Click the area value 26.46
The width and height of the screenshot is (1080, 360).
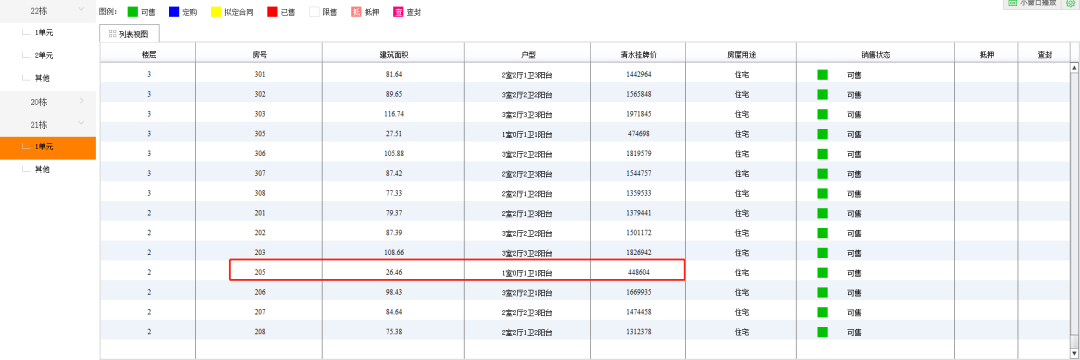point(393,273)
